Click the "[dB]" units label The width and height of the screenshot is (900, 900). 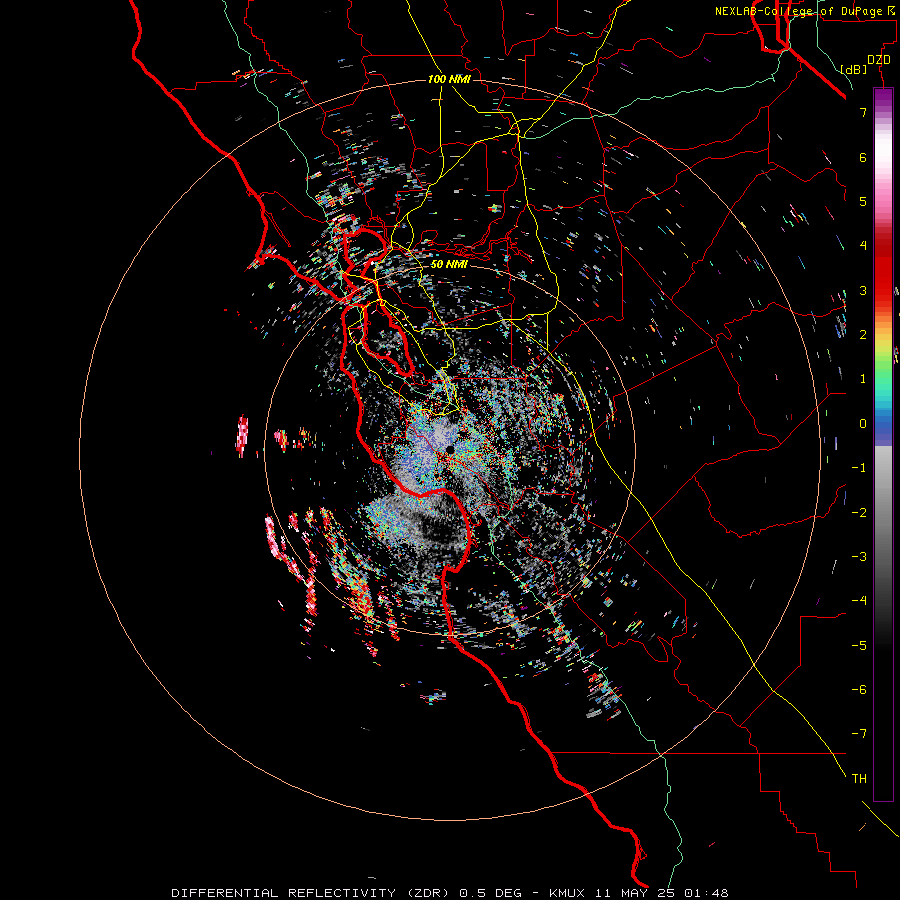point(854,69)
